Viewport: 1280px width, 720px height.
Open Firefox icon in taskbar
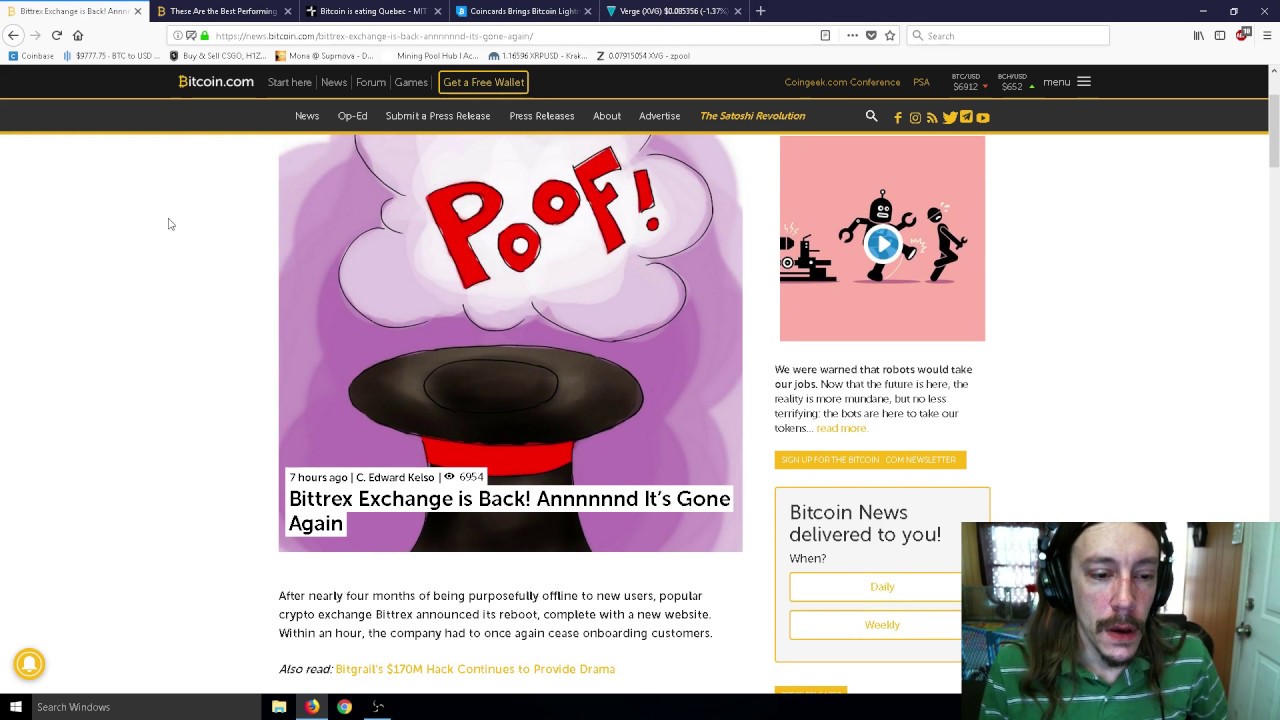312,707
